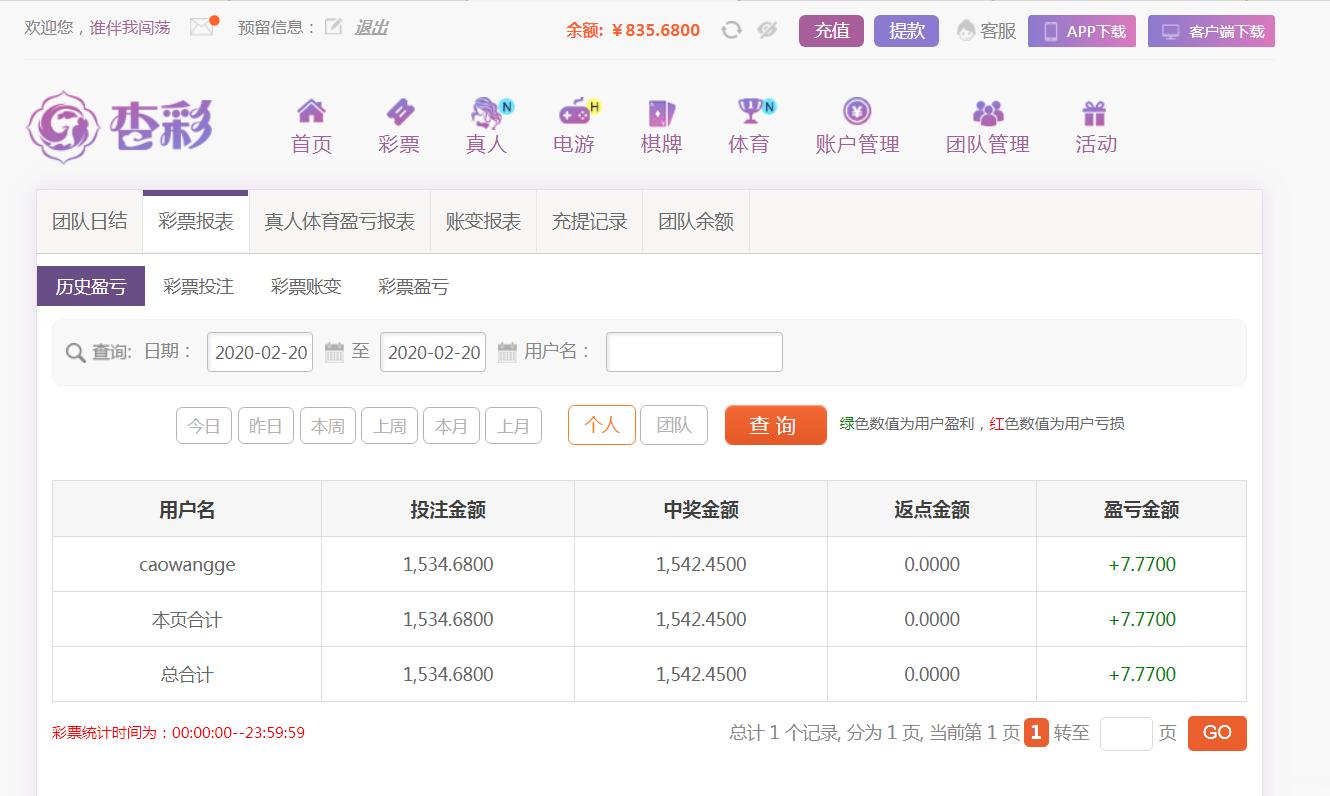
Task: Switch to the 账变报表 tab
Action: 483,222
